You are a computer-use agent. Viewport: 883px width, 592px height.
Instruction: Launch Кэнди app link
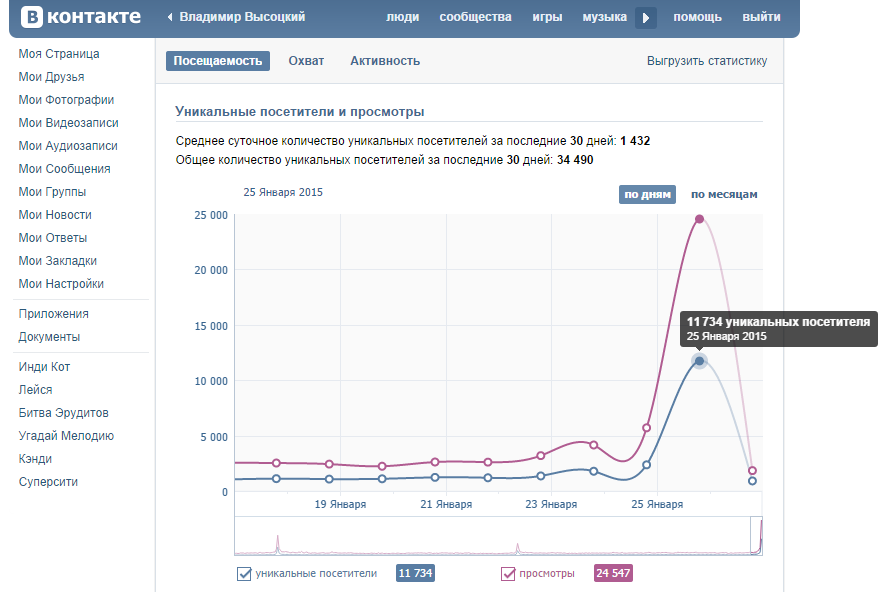[35, 459]
